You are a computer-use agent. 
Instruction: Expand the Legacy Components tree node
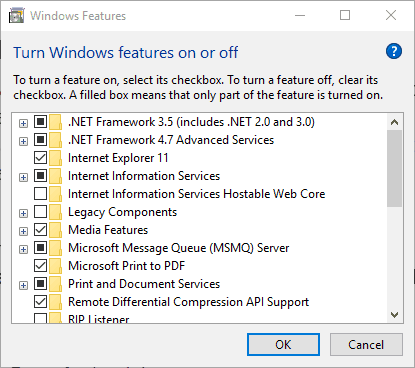(23, 213)
